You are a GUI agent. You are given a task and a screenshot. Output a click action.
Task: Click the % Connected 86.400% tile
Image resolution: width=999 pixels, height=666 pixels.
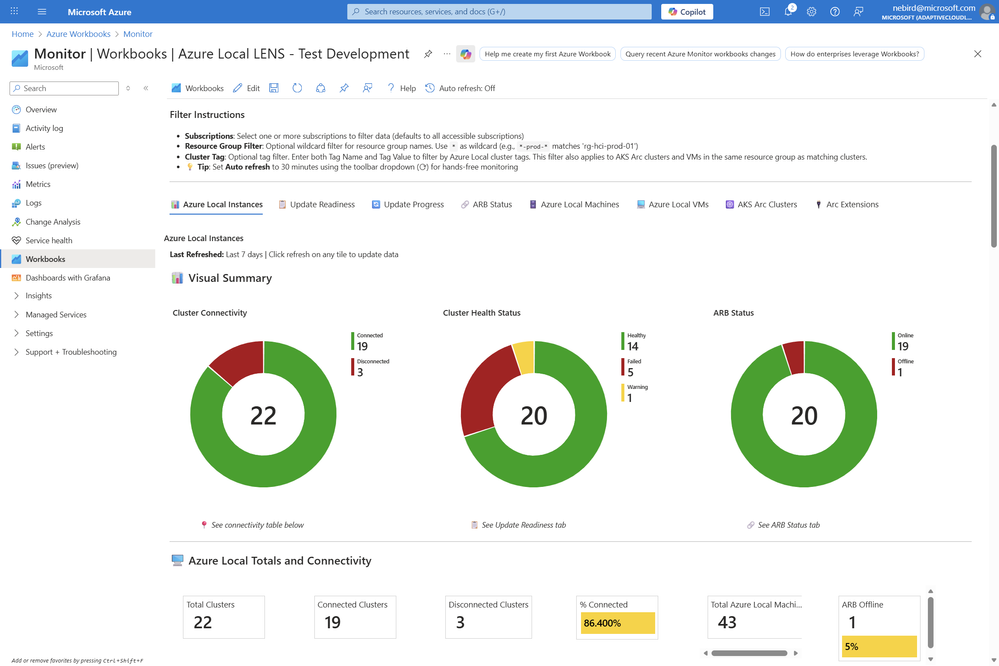click(617, 617)
